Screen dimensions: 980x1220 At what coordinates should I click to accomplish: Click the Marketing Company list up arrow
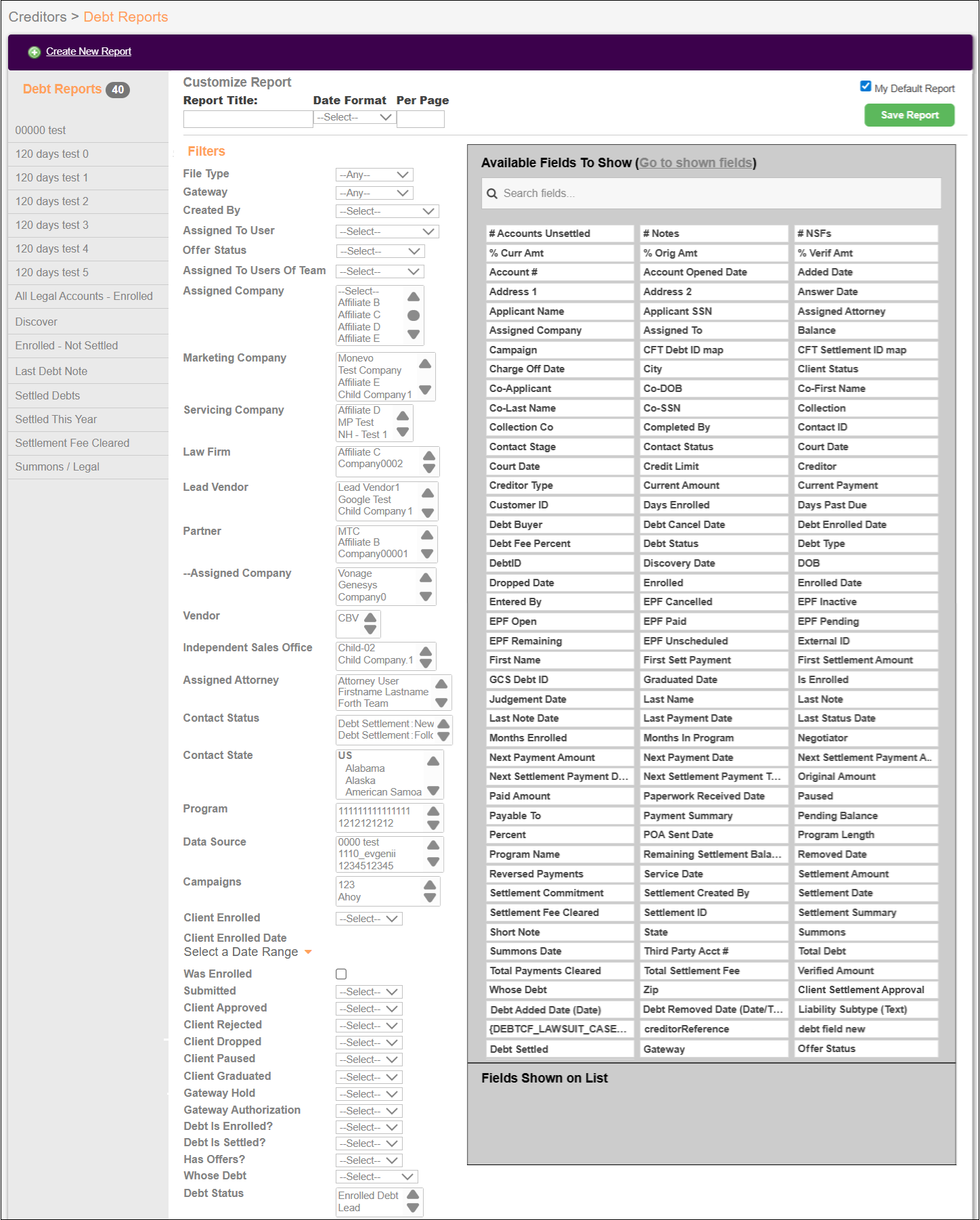(x=425, y=364)
